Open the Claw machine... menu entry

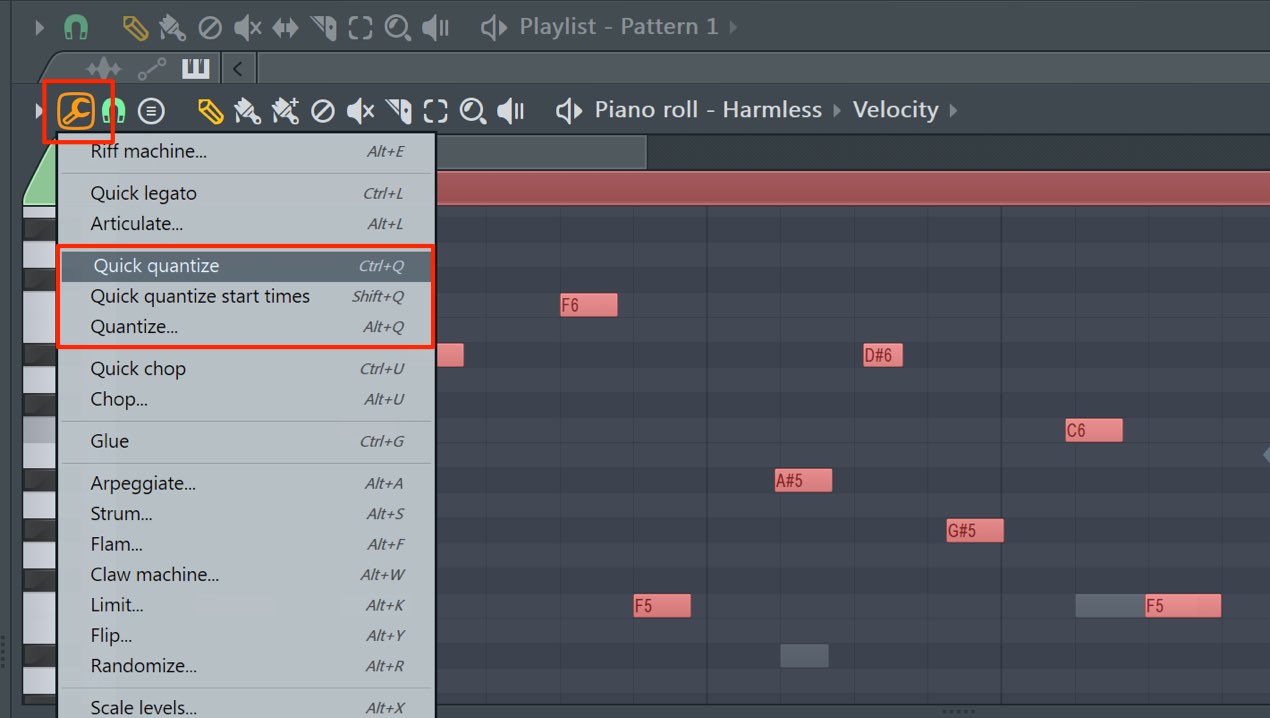pos(247,575)
